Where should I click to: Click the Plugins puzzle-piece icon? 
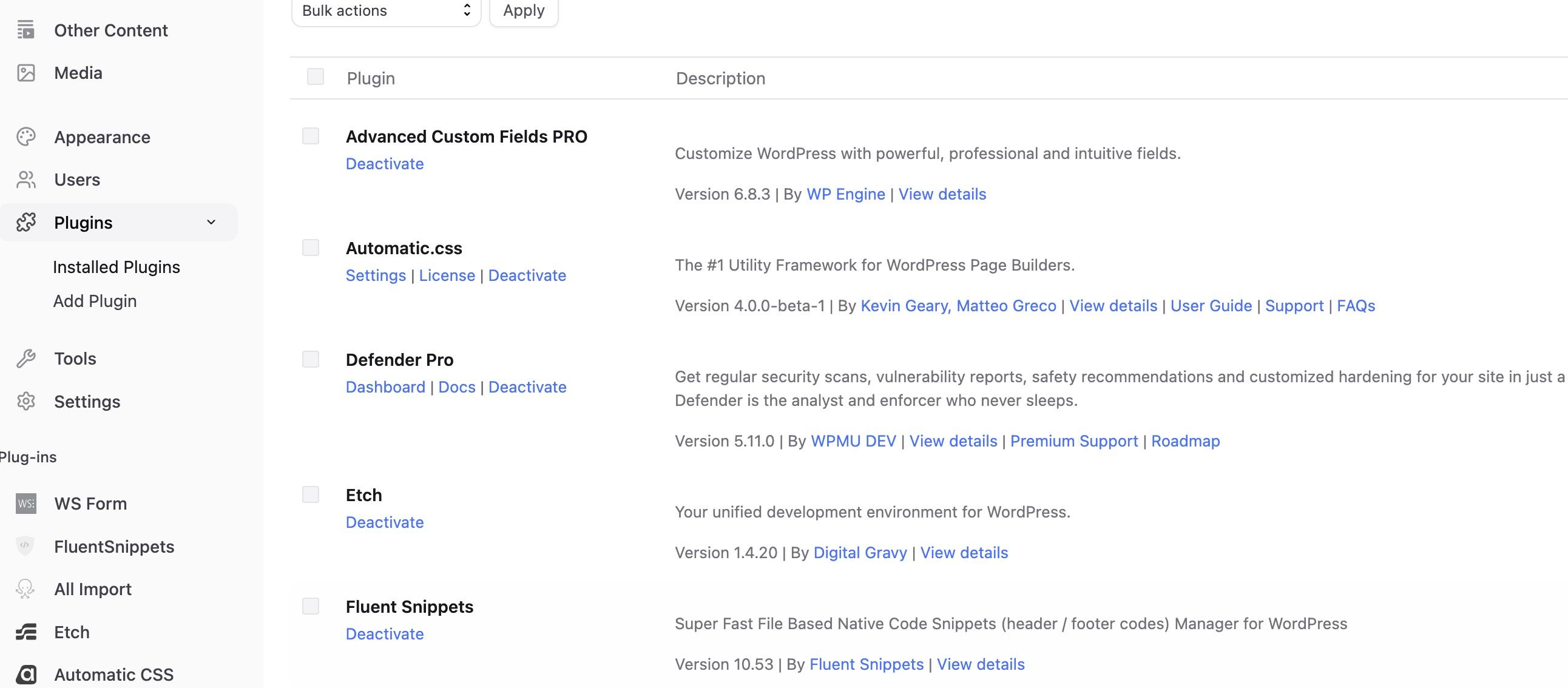(x=25, y=222)
